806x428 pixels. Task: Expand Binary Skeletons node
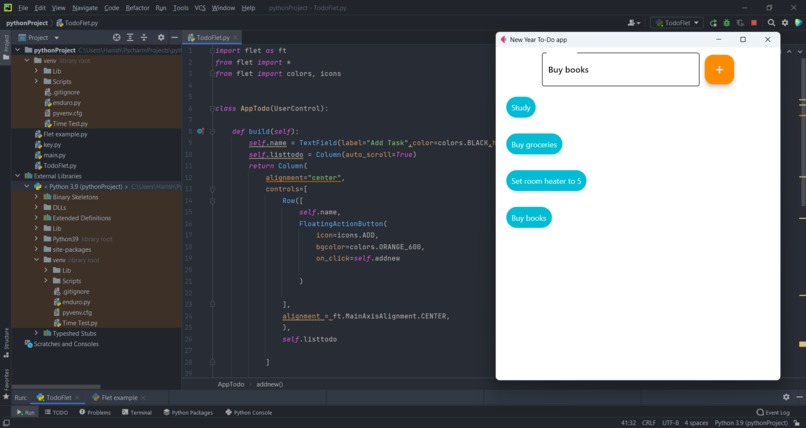point(36,197)
